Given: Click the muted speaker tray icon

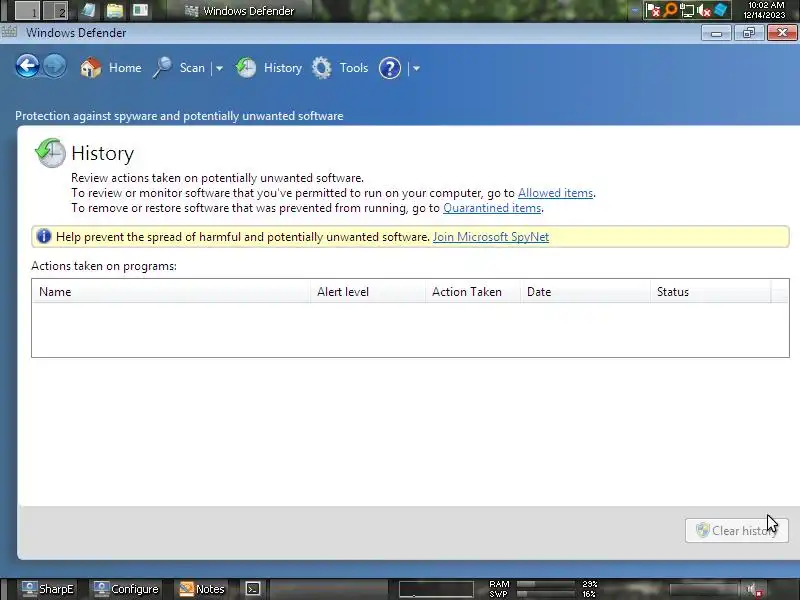Looking at the screenshot, I should pyautogui.click(x=704, y=10).
